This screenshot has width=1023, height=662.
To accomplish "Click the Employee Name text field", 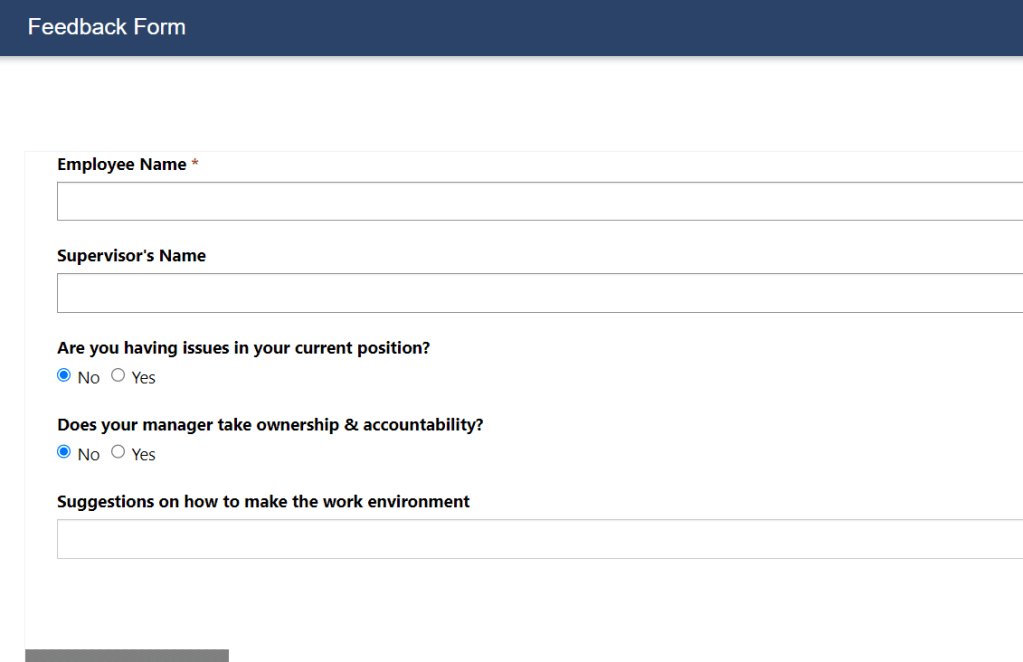I will pos(540,201).
